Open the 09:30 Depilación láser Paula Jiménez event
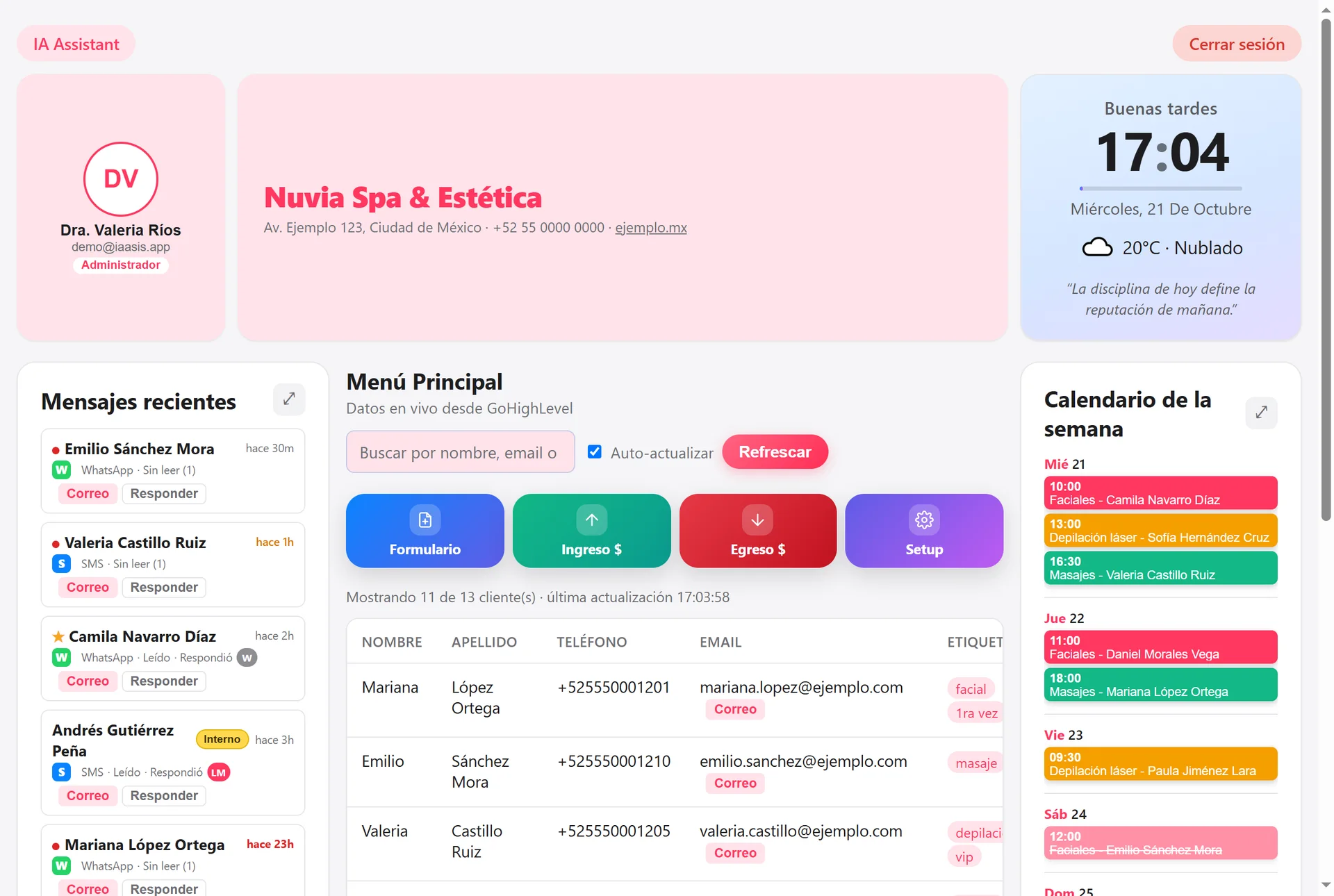The height and width of the screenshot is (896, 1334). (1160, 764)
